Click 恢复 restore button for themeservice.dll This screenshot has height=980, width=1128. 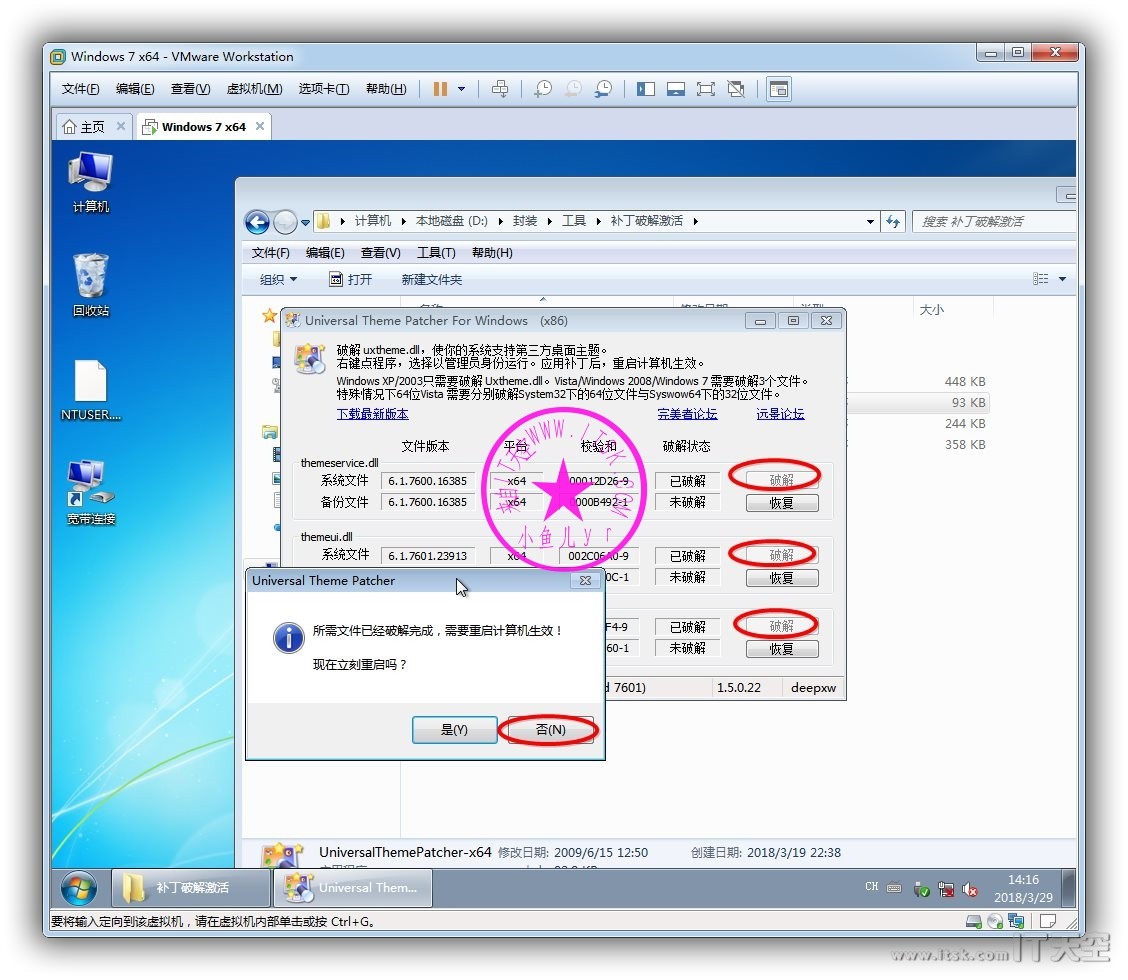781,503
